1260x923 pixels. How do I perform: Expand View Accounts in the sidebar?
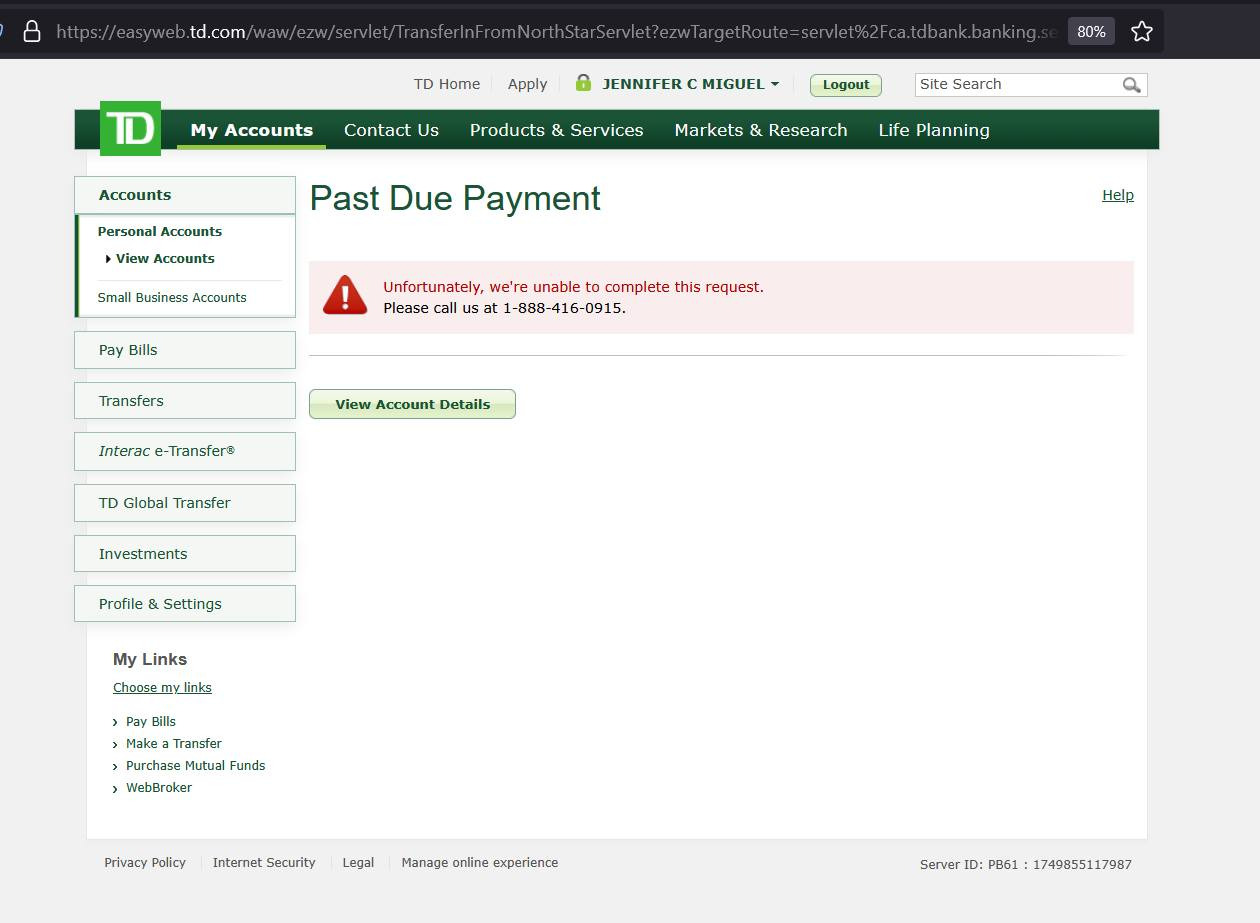coord(165,258)
